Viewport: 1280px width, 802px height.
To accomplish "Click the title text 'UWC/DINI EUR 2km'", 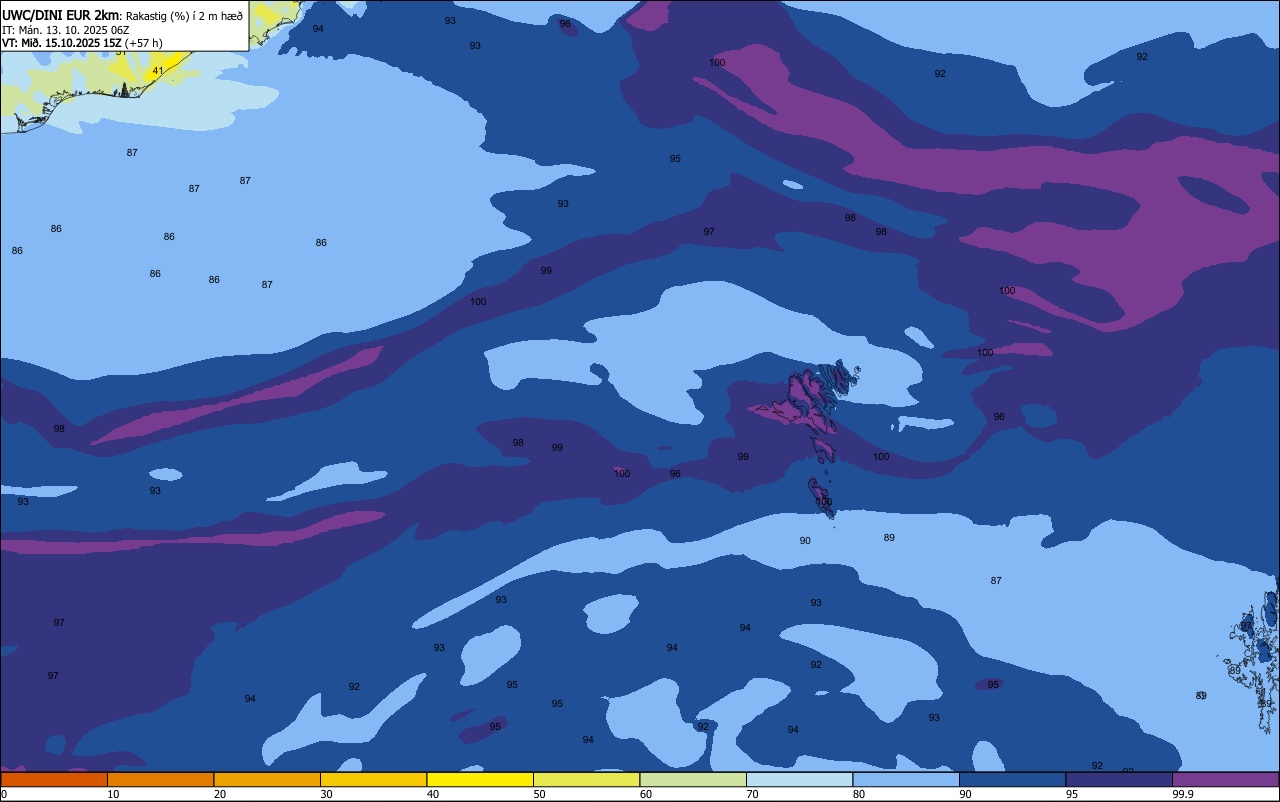I will 61,15.
